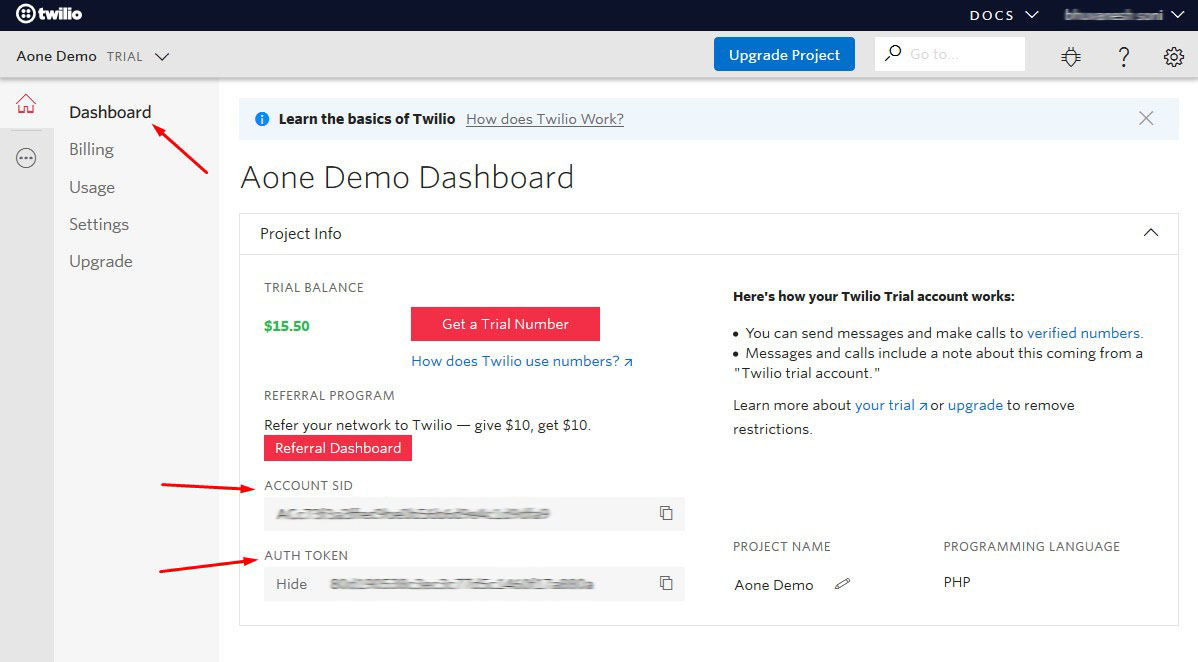Click the Aone Demo project name text
This screenshot has height=662, width=1198.
click(x=773, y=585)
